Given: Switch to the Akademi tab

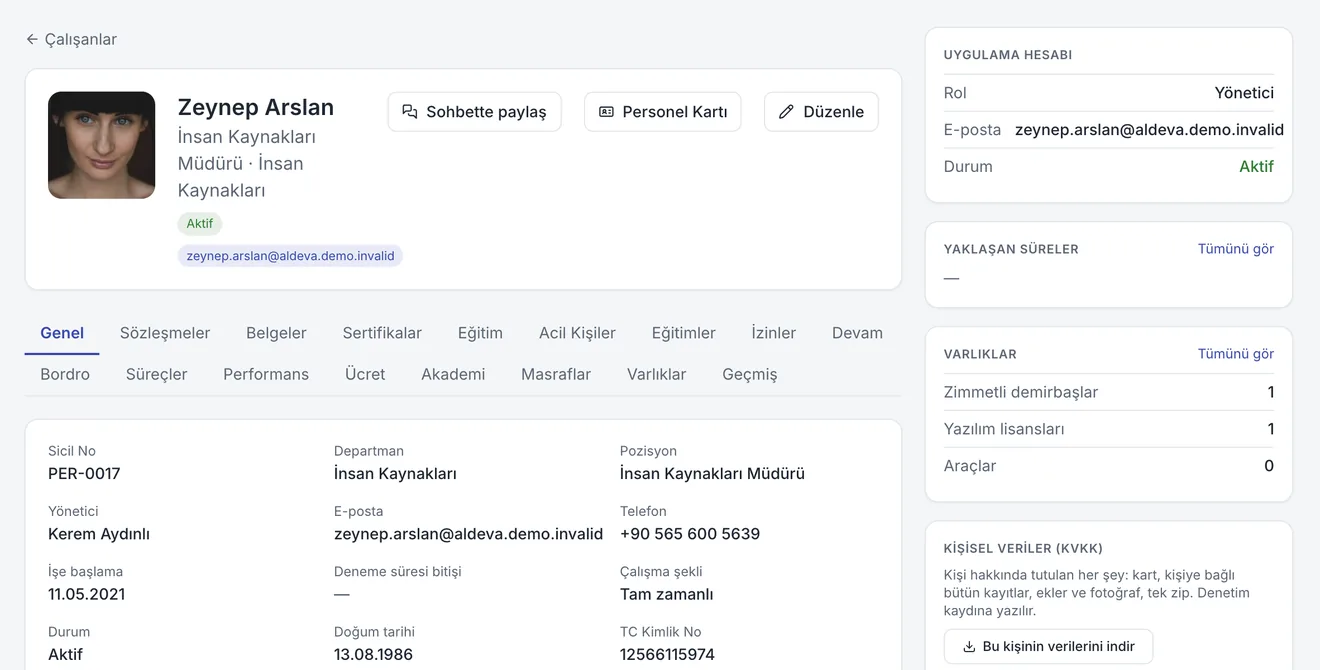Looking at the screenshot, I should pyautogui.click(x=453, y=374).
